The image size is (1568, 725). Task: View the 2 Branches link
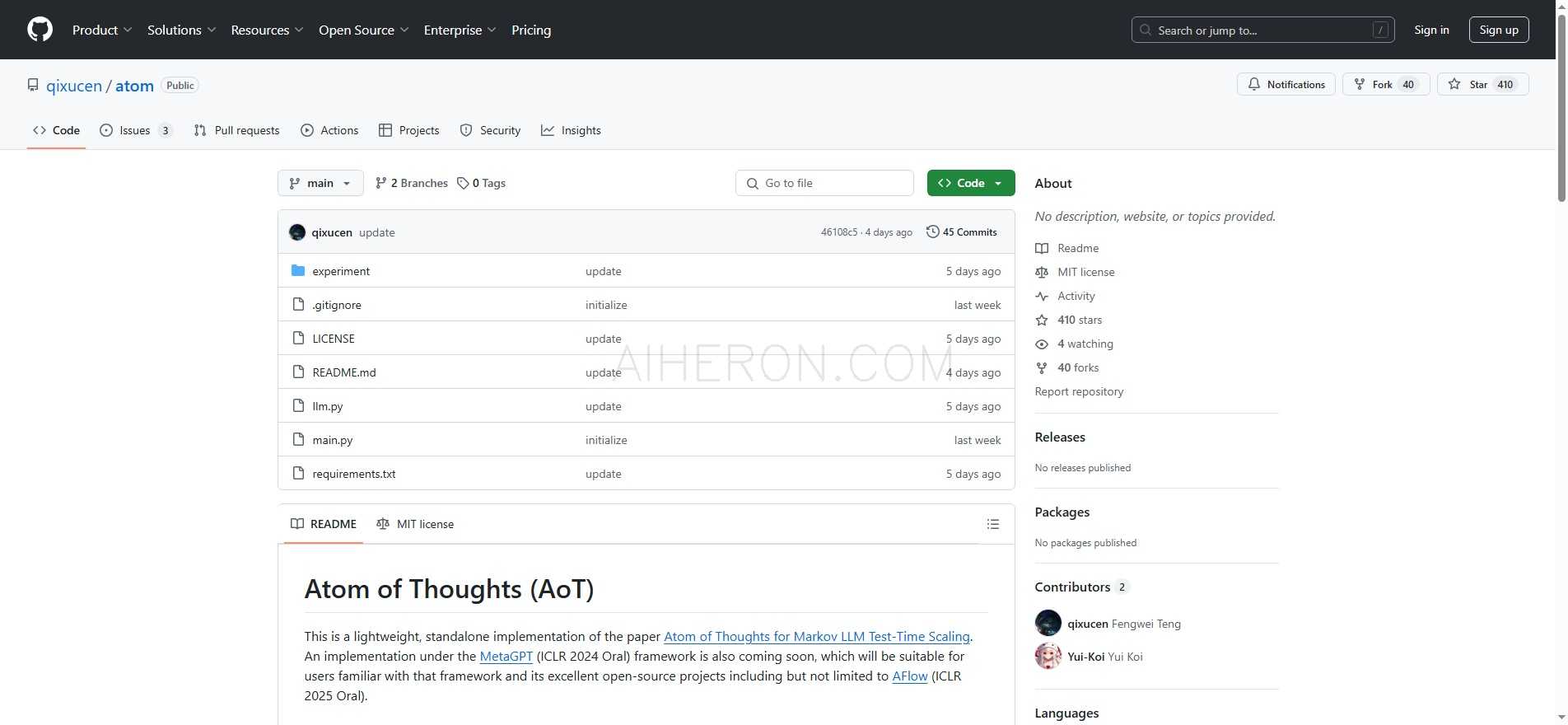pyautogui.click(x=412, y=183)
